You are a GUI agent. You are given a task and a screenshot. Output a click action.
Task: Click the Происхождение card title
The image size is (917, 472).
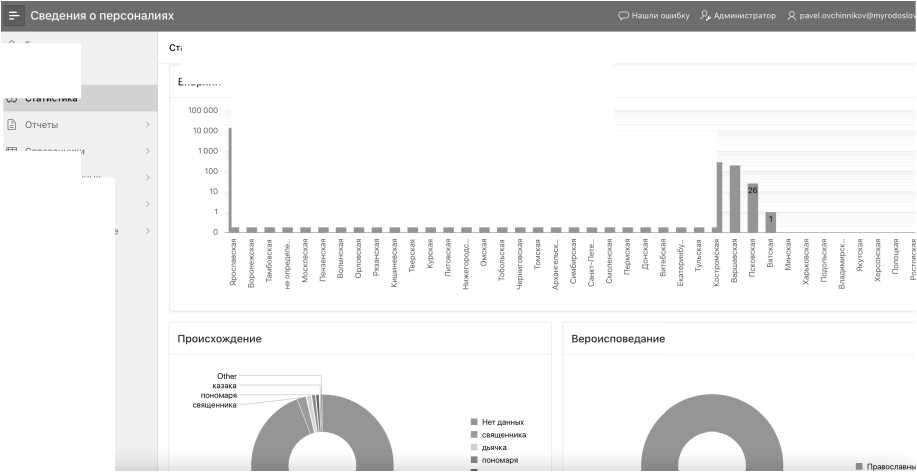[x=219, y=339]
